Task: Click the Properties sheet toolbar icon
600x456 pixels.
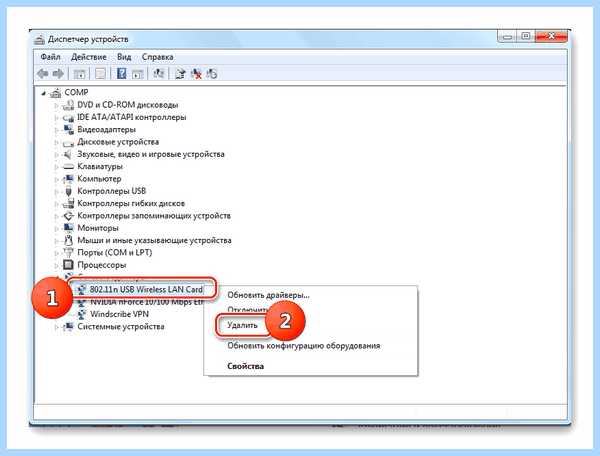Action: (x=100, y=74)
